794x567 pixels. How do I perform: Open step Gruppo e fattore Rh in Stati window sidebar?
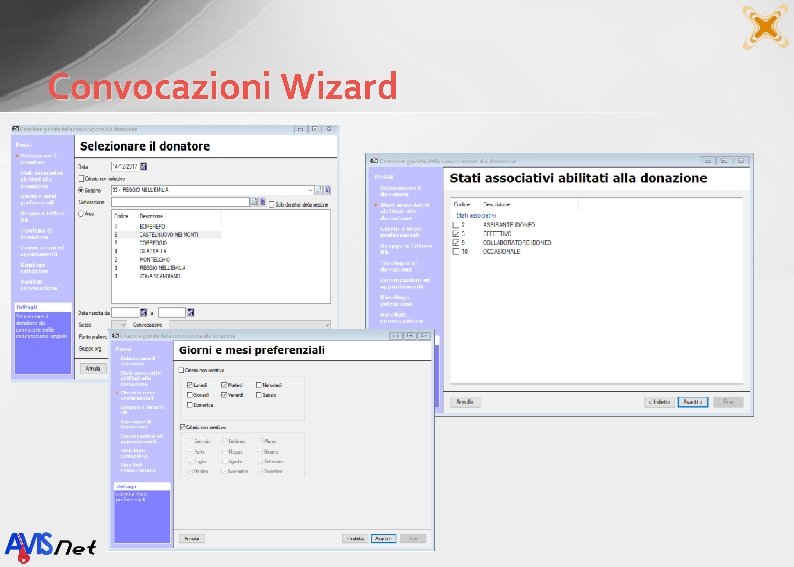pos(406,249)
